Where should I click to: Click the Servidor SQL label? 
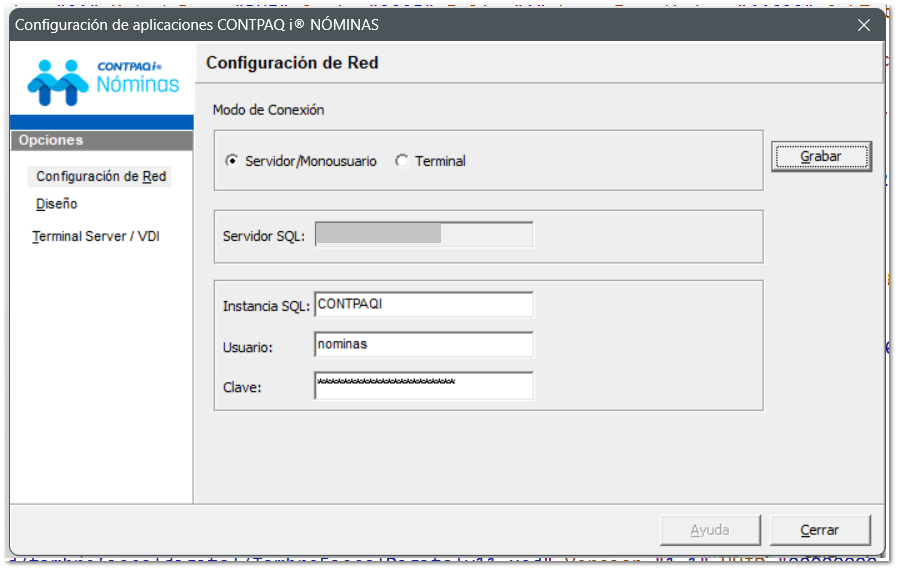tap(263, 236)
